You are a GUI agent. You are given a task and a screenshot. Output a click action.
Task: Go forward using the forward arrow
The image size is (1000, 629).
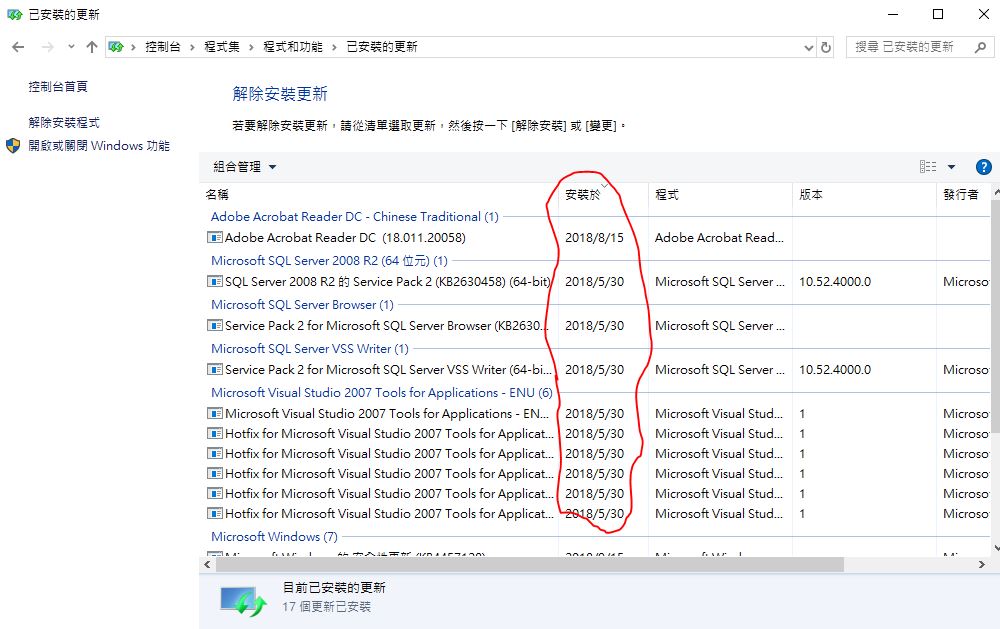[x=47, y=47]
